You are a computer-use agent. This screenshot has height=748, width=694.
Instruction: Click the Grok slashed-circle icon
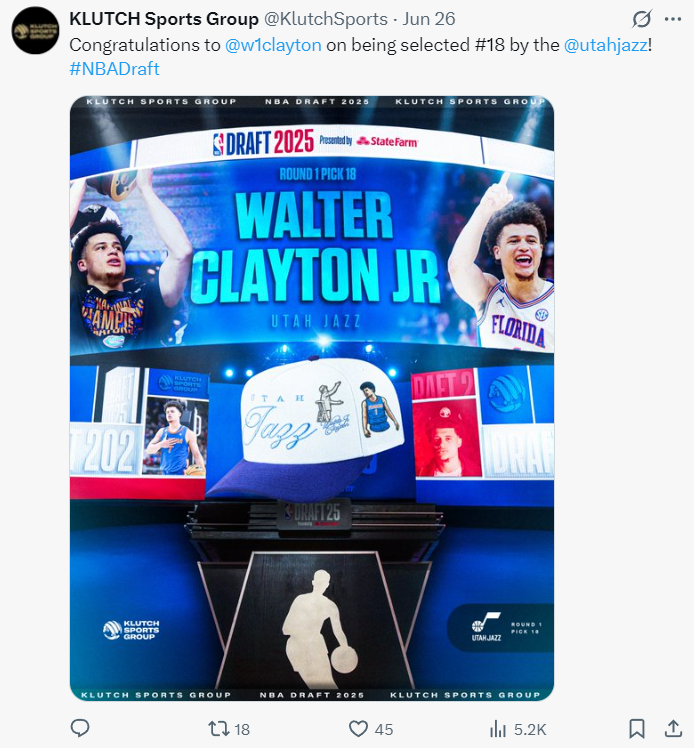click(x=642, y=19)
